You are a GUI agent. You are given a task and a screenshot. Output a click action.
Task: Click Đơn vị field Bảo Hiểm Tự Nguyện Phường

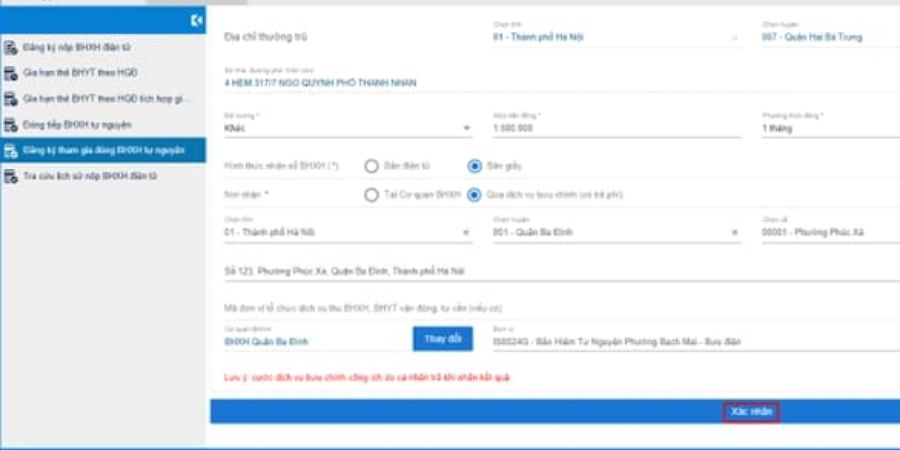tap(696, 342)
